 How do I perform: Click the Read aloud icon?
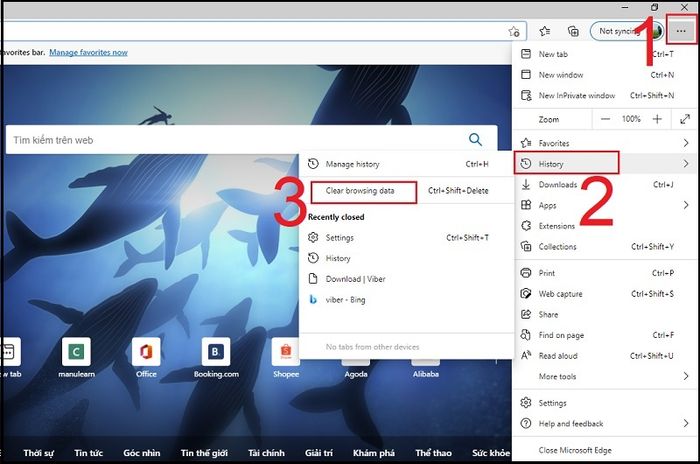526,355
